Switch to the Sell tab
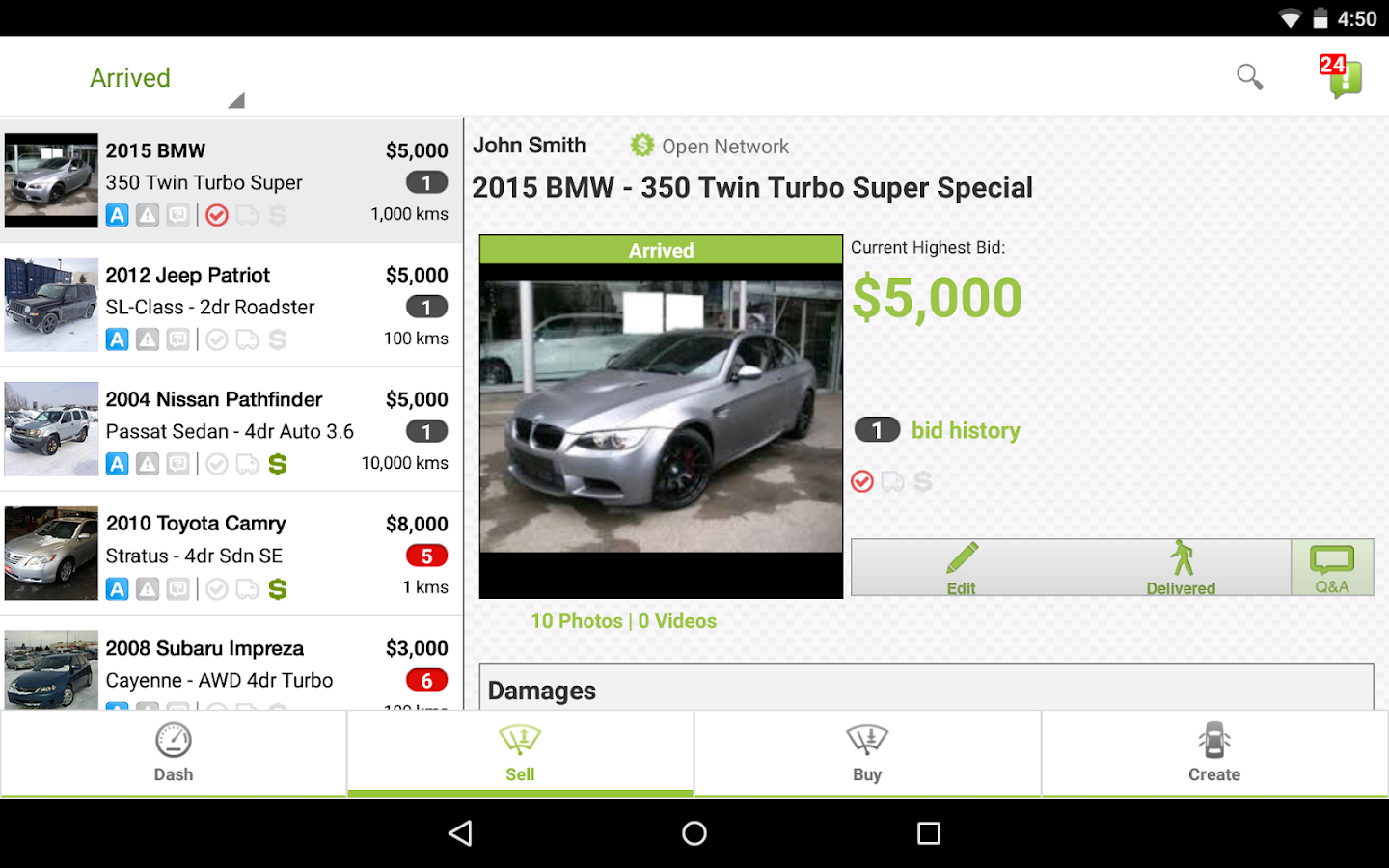The image size is (1389, 868). pos(520,753)
